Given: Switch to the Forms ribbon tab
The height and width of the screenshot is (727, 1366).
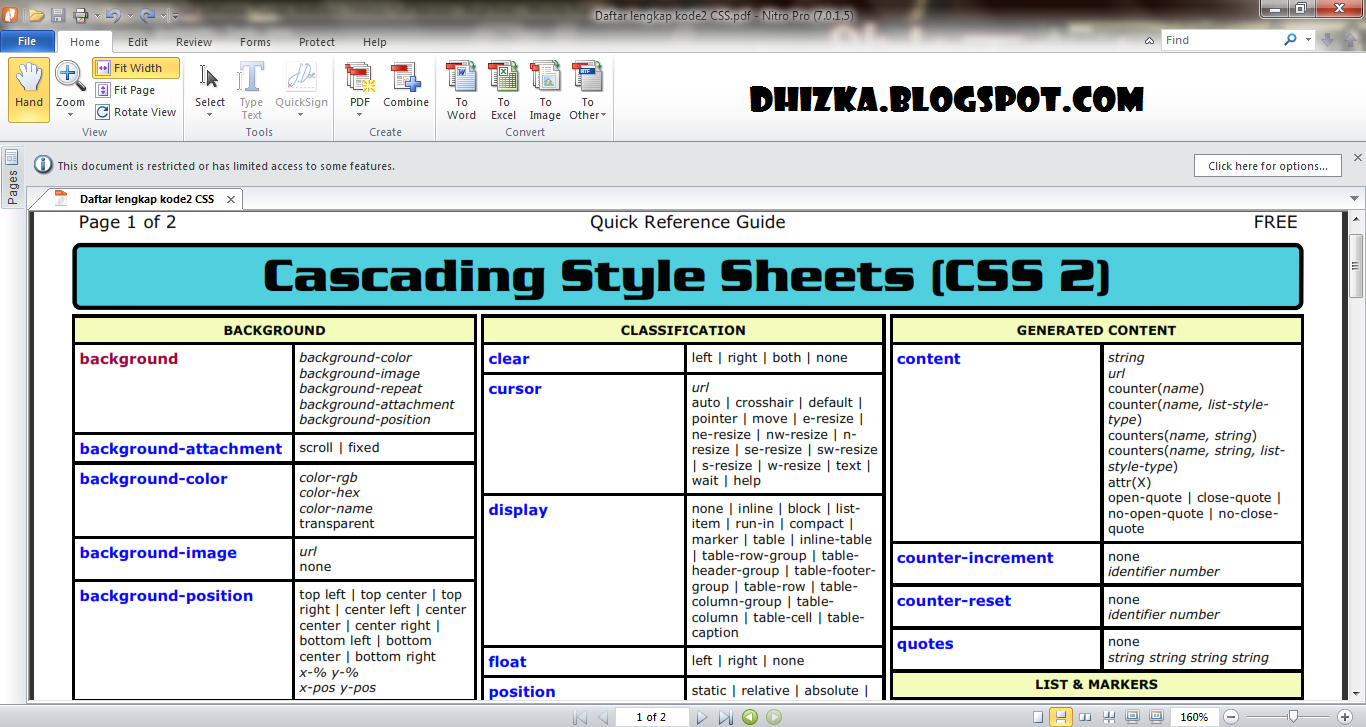Looking at the screenshot, I should pyautogui.click(x=255, y=42).
